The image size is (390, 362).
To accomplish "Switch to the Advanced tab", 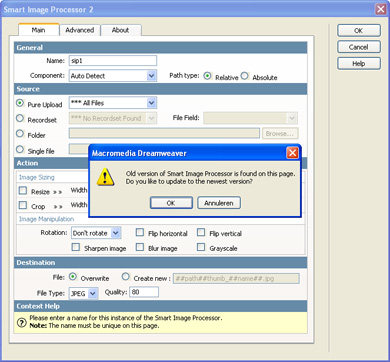I will tap(80, 30).
